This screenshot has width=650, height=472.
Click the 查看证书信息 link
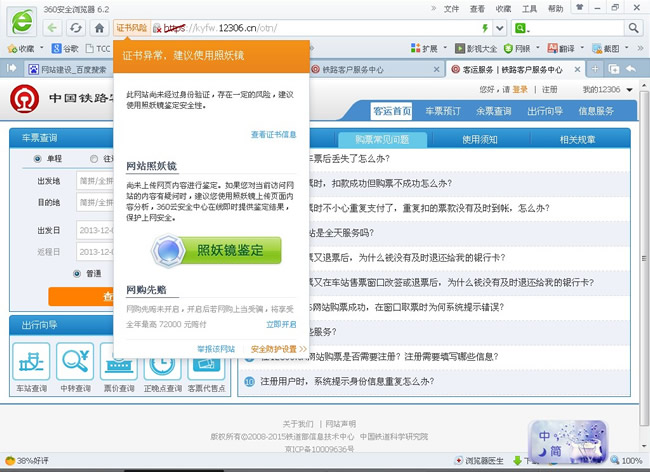coord(273,134)
